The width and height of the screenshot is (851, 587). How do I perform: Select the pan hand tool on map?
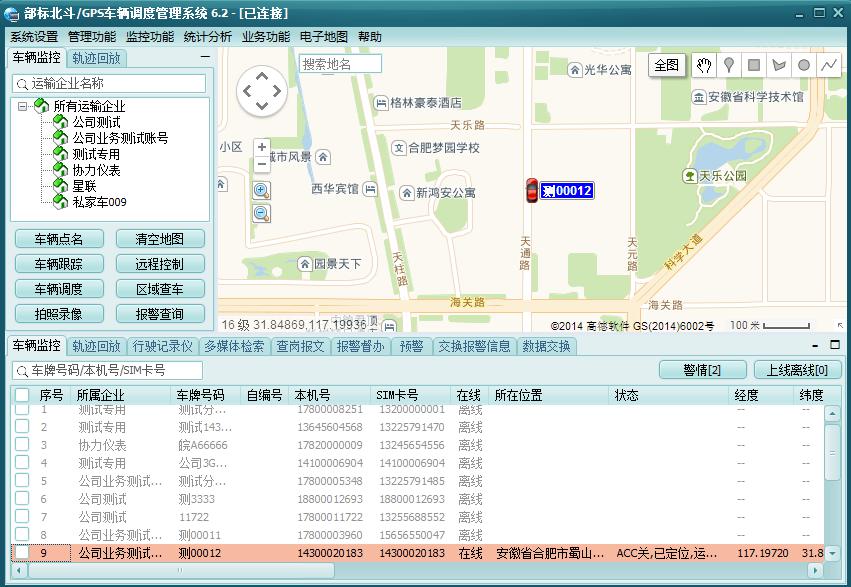tap(704, 65)
